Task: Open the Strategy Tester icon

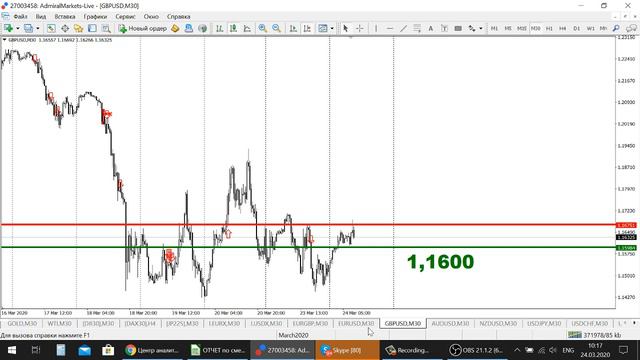Action: (106, 28)
